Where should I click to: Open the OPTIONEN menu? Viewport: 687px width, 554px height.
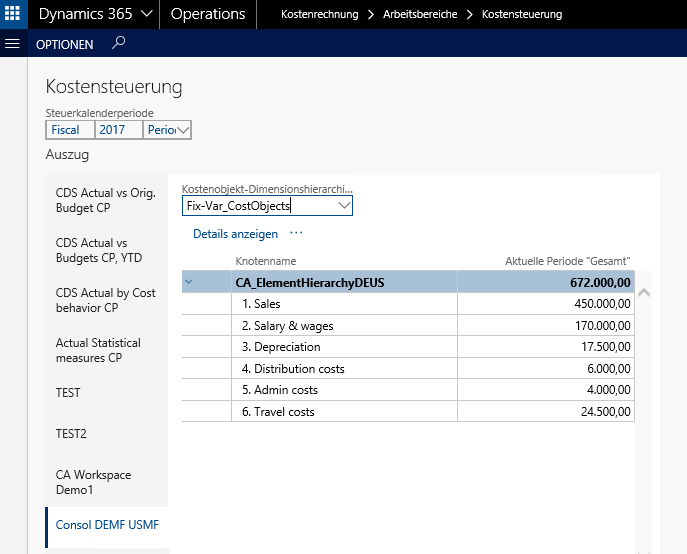pos(64,45)
